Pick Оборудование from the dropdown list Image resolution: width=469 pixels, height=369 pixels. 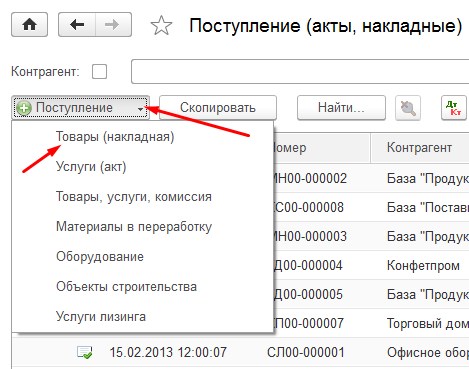tap(100, 257)
